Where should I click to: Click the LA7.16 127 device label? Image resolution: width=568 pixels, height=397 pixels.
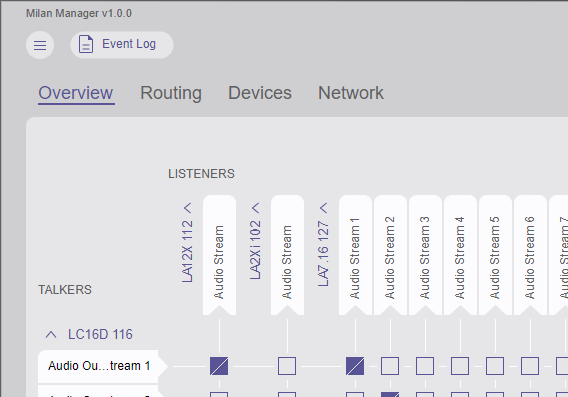point(323,254)
